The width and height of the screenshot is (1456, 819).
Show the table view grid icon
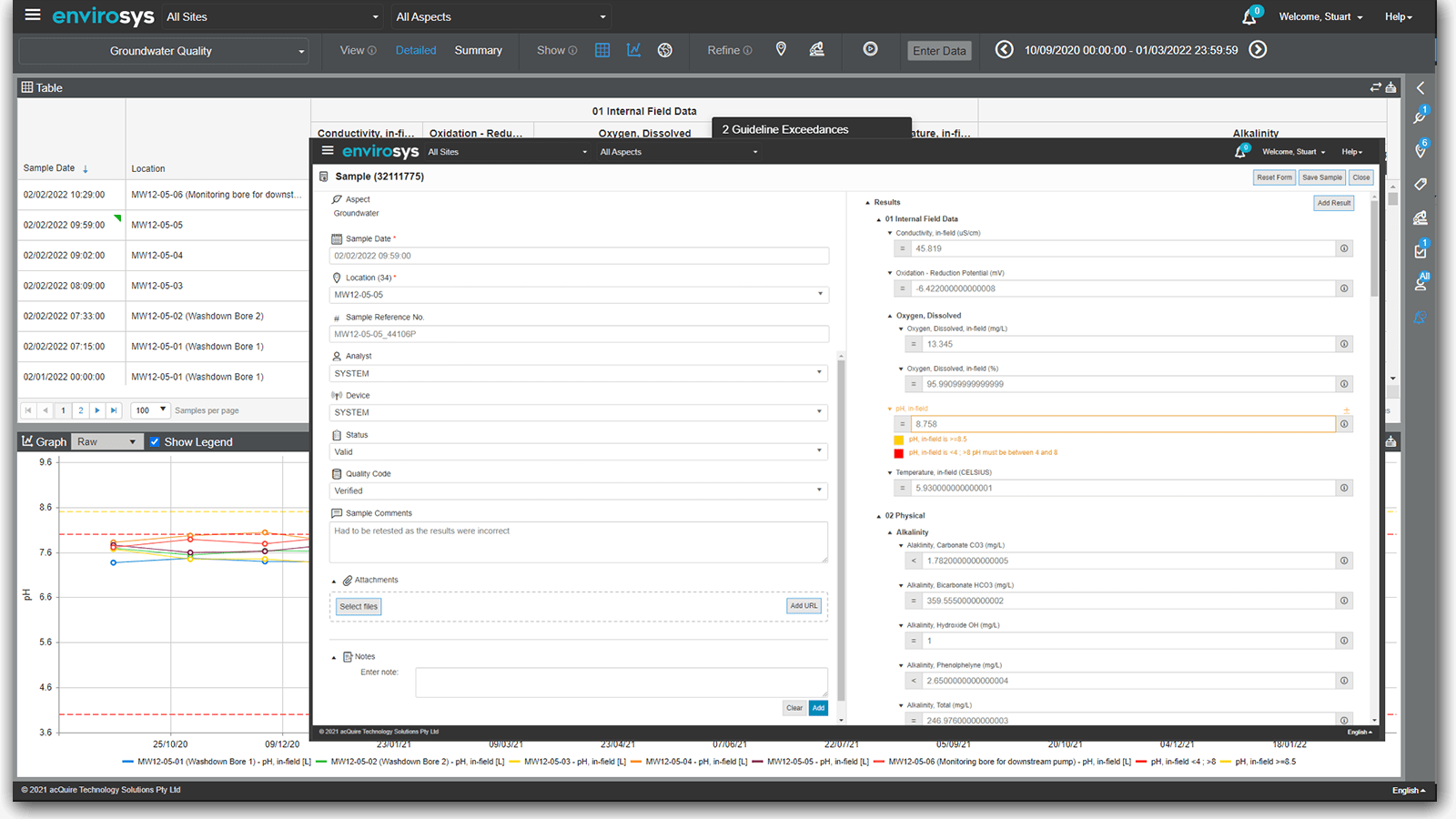[x=602, y=50]
